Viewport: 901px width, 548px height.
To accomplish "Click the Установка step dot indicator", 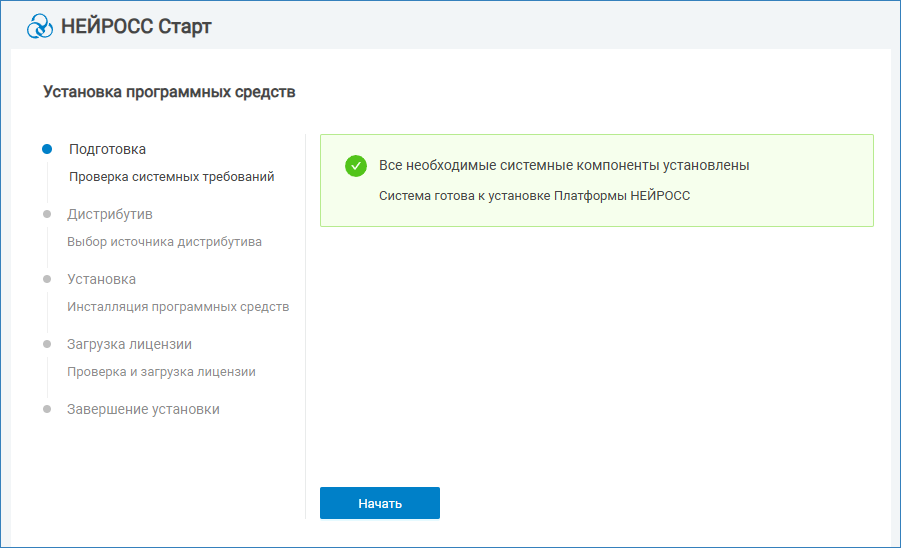I will (x=47, y=279).
